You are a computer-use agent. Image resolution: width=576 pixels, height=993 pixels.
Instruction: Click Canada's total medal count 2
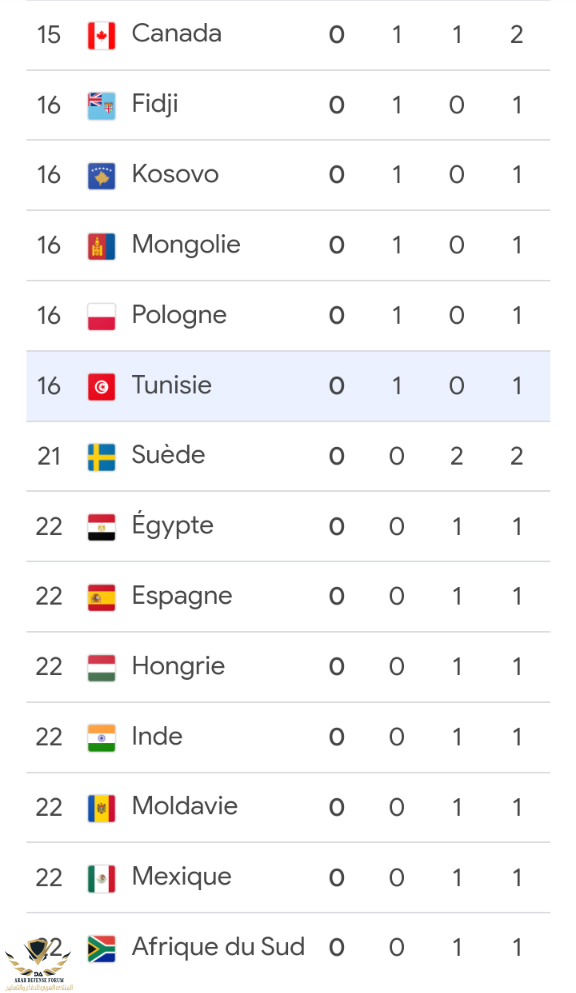click(x=517, y=35)
